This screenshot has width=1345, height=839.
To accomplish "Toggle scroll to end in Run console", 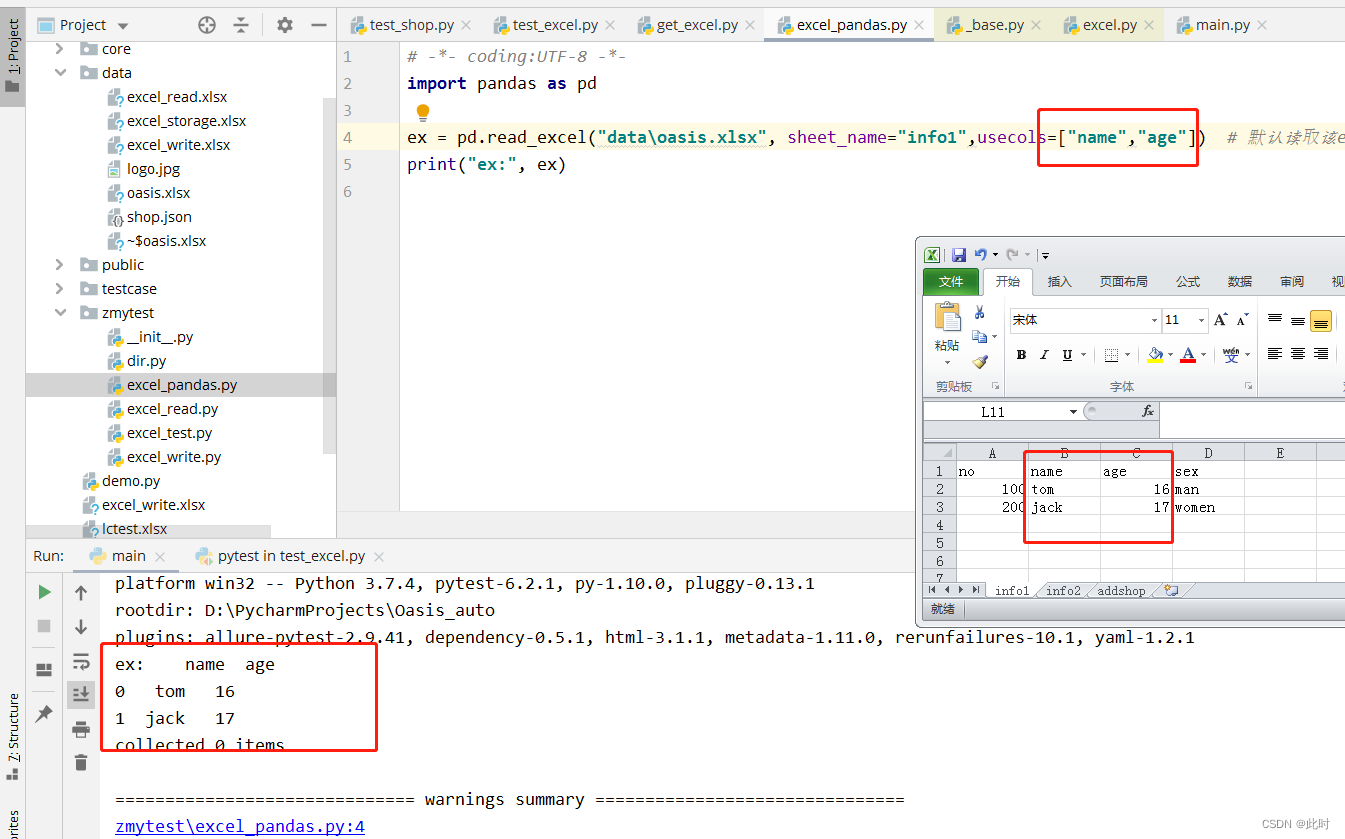I will coord(81,694).
